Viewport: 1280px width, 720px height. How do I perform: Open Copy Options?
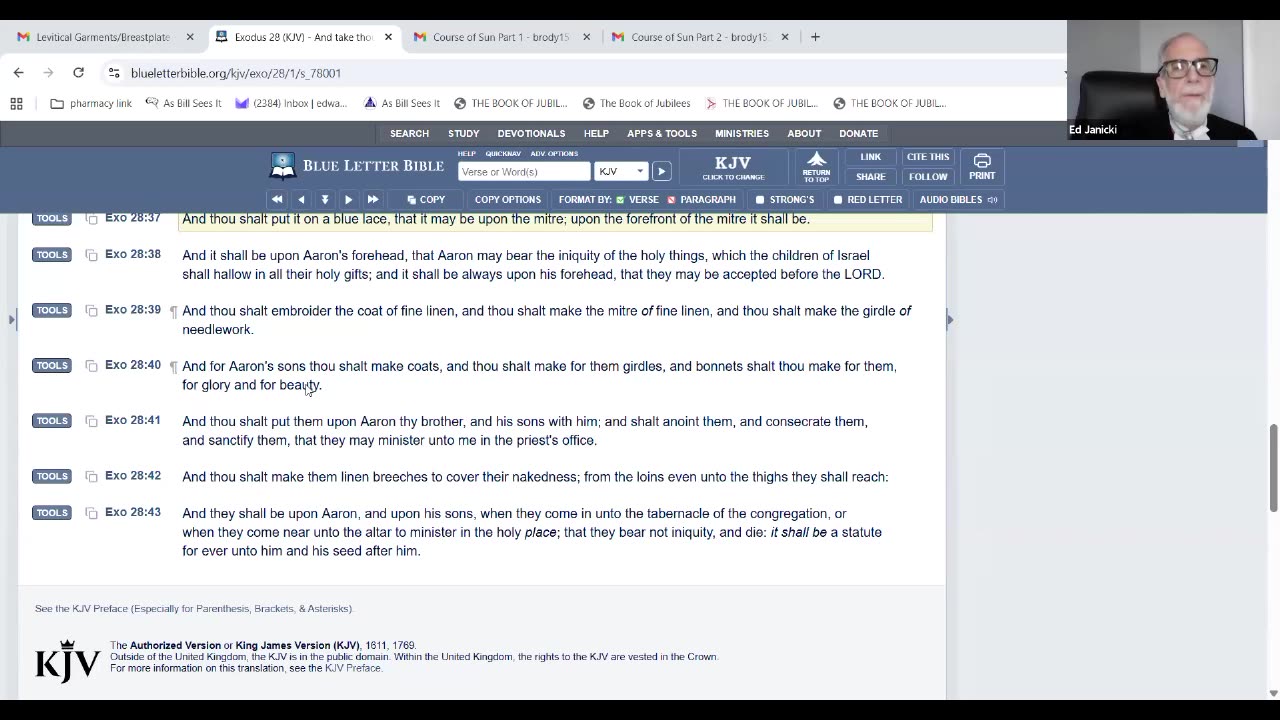point(508,199)
